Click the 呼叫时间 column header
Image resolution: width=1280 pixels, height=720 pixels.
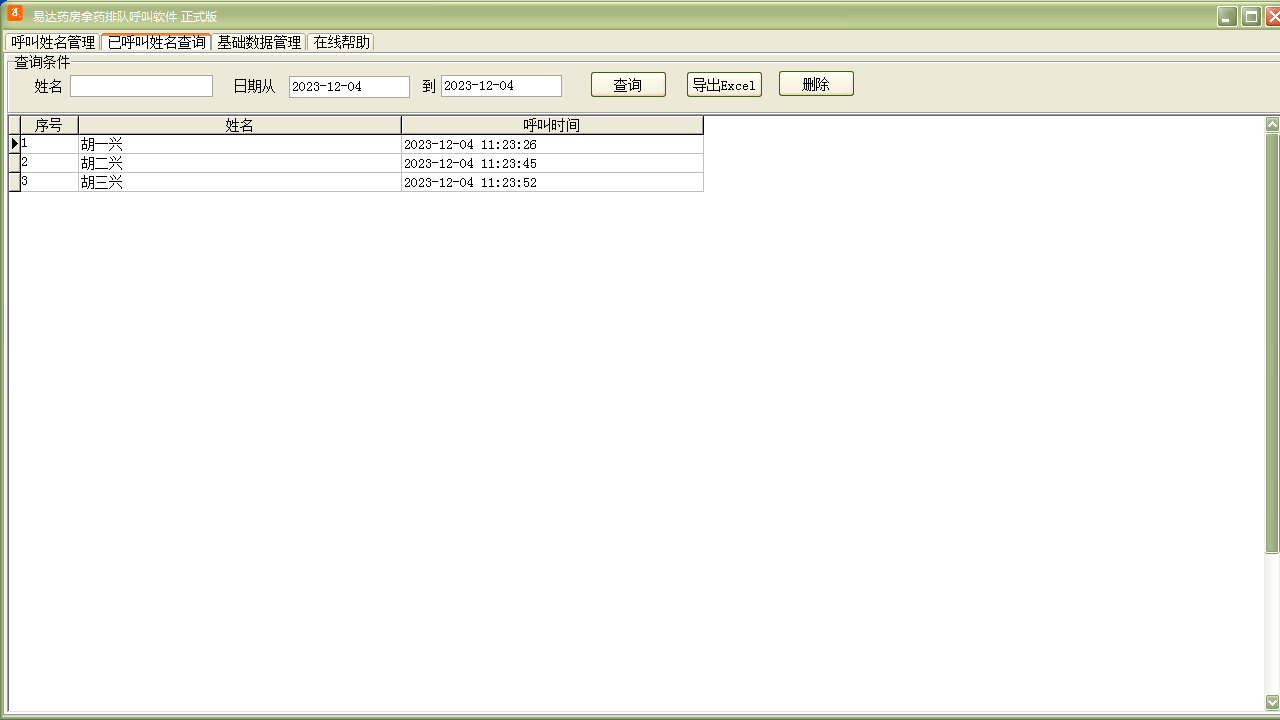pos(552,125)
